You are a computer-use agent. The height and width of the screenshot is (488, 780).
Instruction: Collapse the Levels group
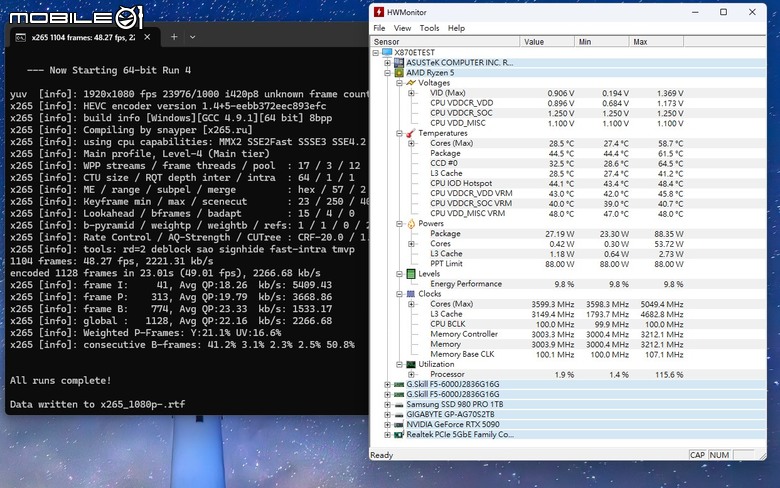[399, 274]
